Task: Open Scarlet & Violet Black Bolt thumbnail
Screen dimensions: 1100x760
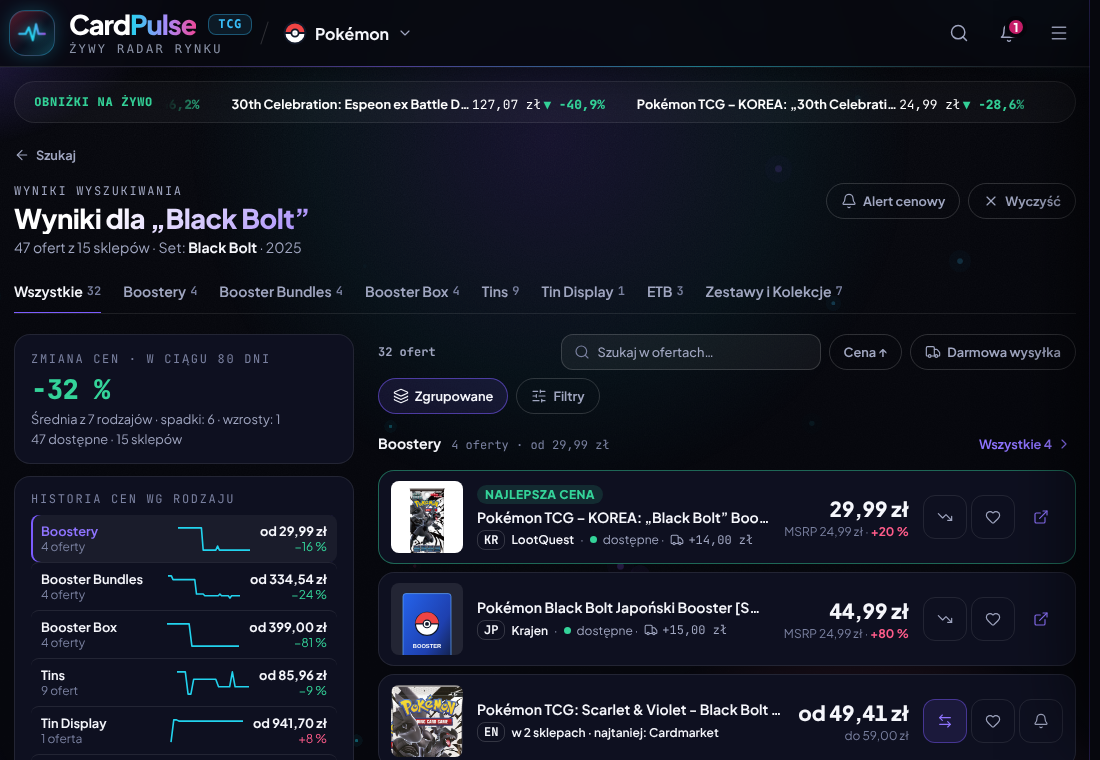Action: pos(427,721)
